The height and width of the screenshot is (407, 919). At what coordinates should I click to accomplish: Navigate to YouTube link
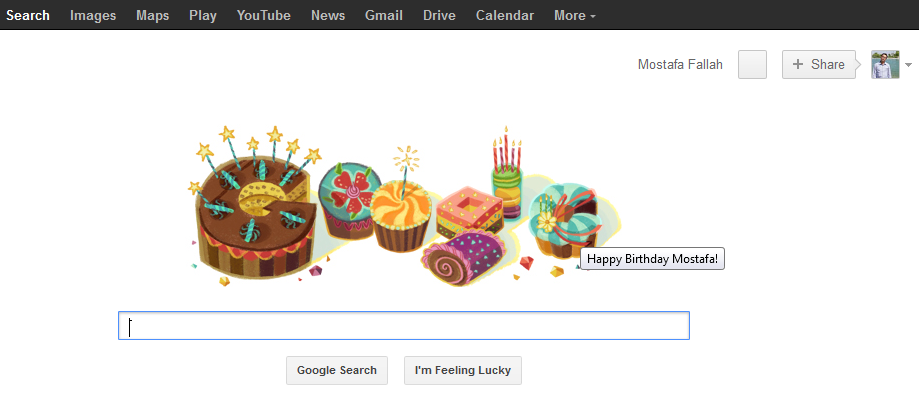264,15
